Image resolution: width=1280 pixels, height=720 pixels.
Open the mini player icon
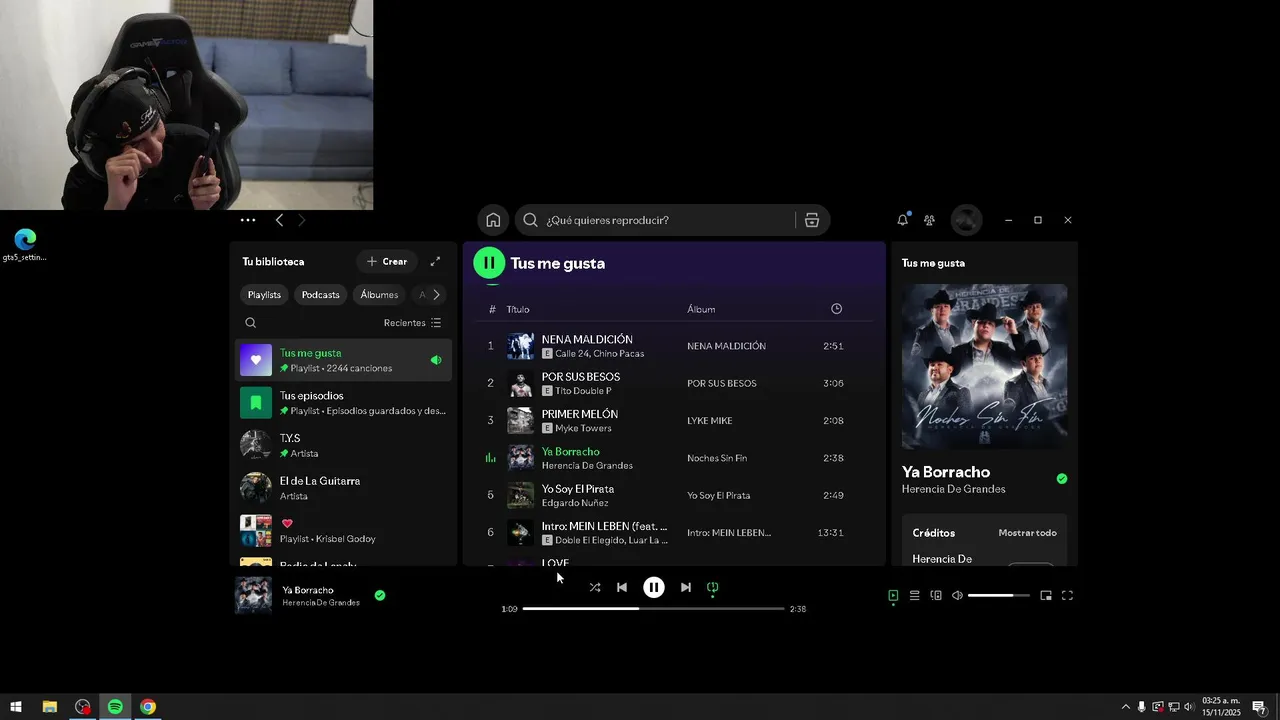click(x=1046, y=596)
